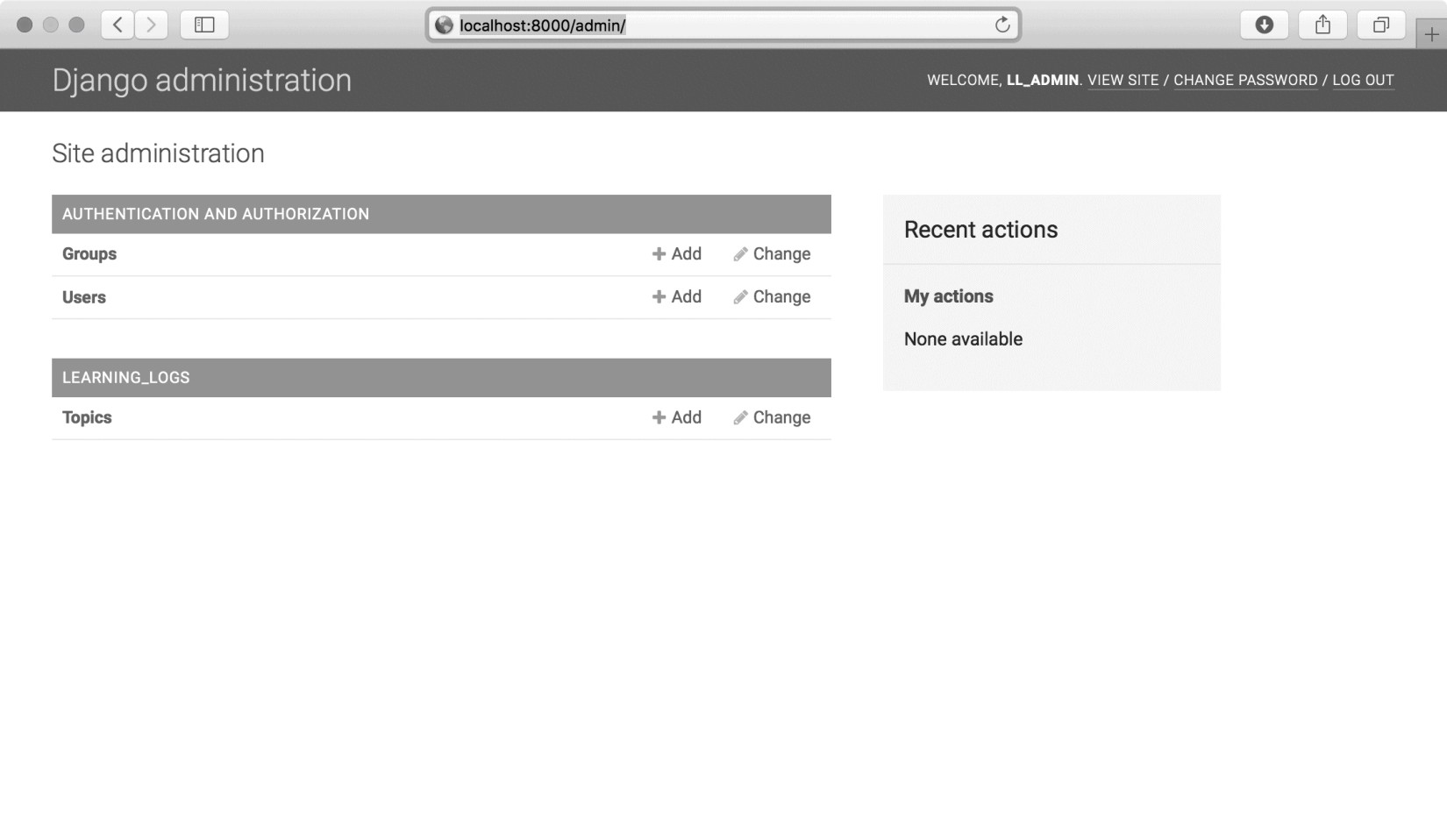Screen dimensions: 1447x840
Task: Select LOG OUT in the header
Action: (x=1363, y=80)
